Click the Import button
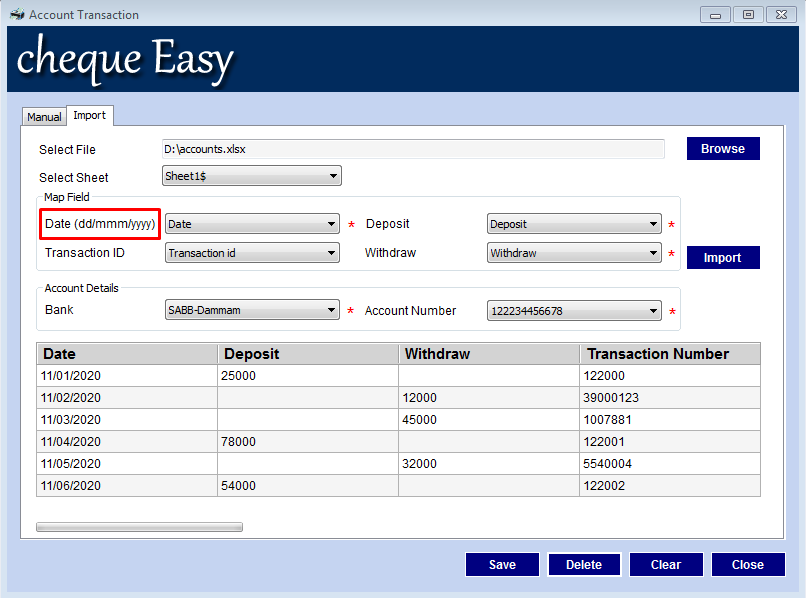This screenshot has height=598, width=806. point(722,257)
